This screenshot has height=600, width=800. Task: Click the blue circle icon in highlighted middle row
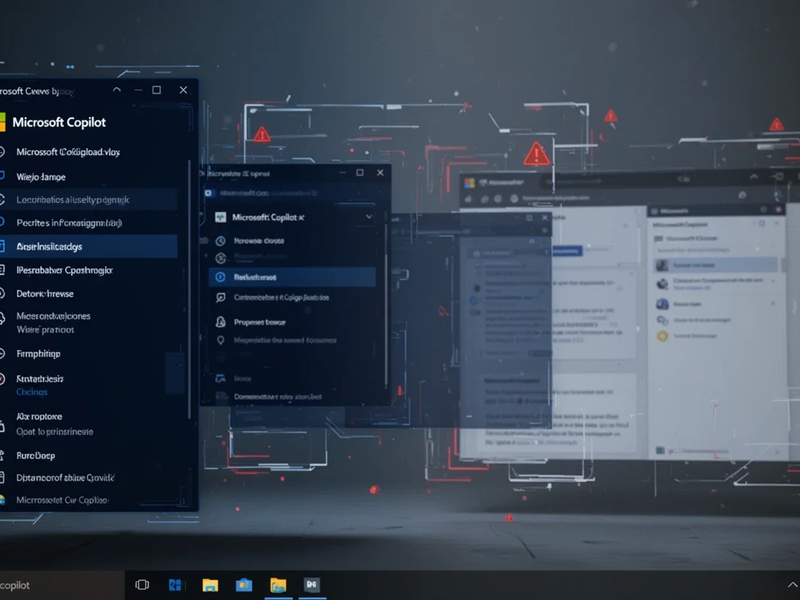tap(220, 277)
